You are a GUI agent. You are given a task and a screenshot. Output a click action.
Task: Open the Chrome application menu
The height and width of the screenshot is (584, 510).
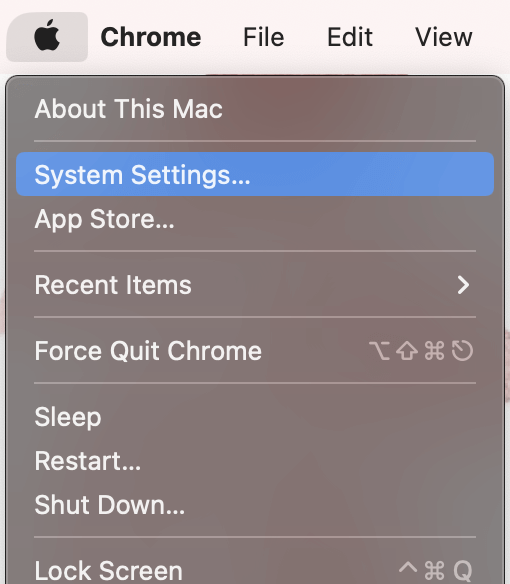[151, 37]
